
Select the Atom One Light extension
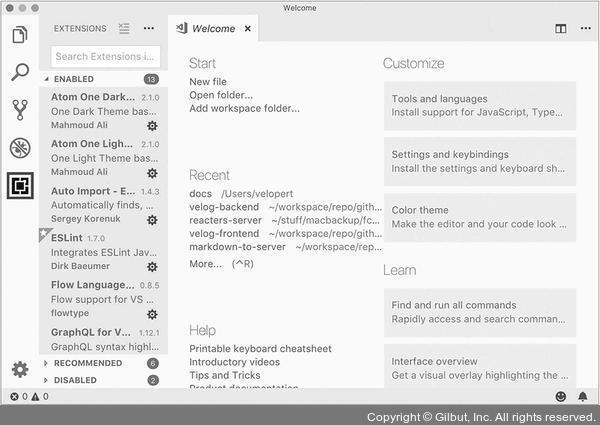click(103, 158)
